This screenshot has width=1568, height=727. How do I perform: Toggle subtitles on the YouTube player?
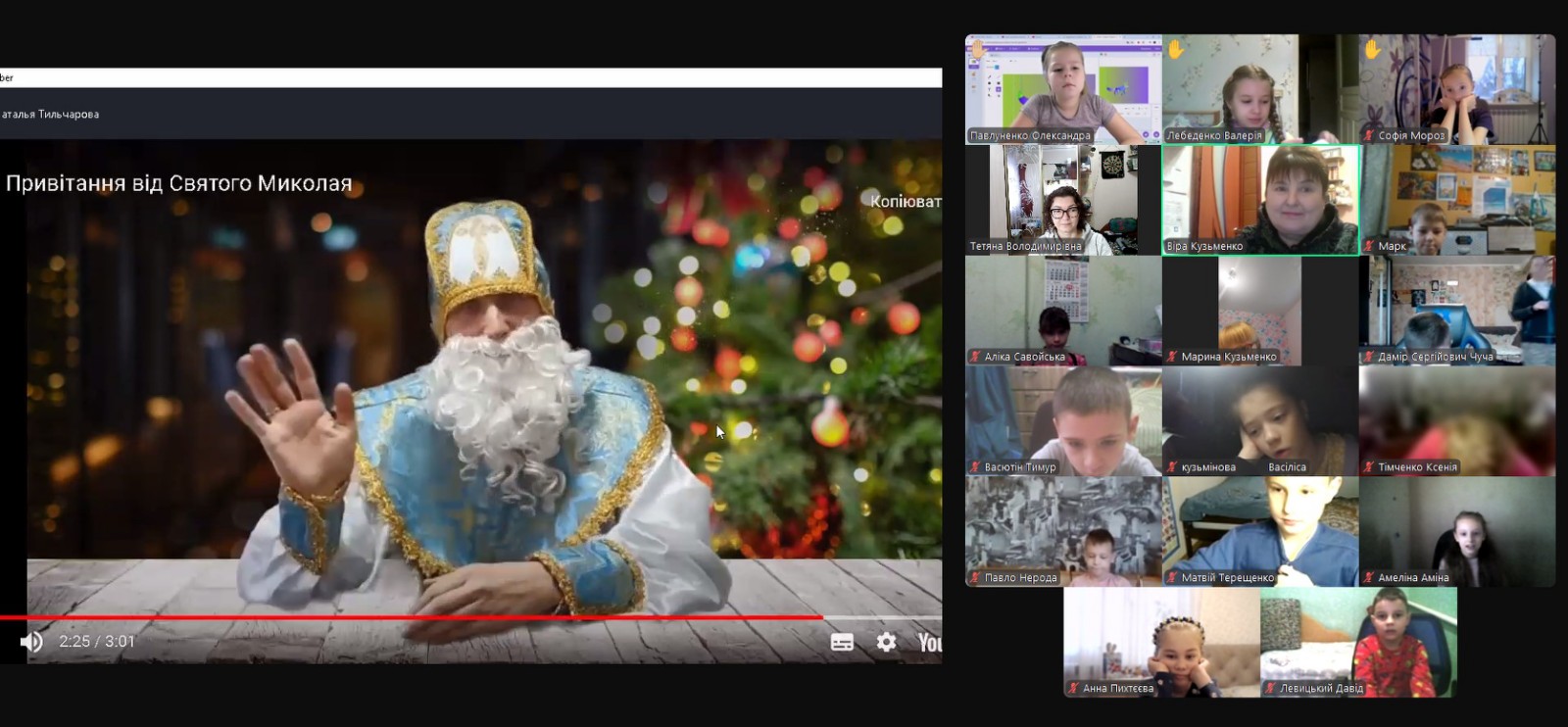[842, 642]
